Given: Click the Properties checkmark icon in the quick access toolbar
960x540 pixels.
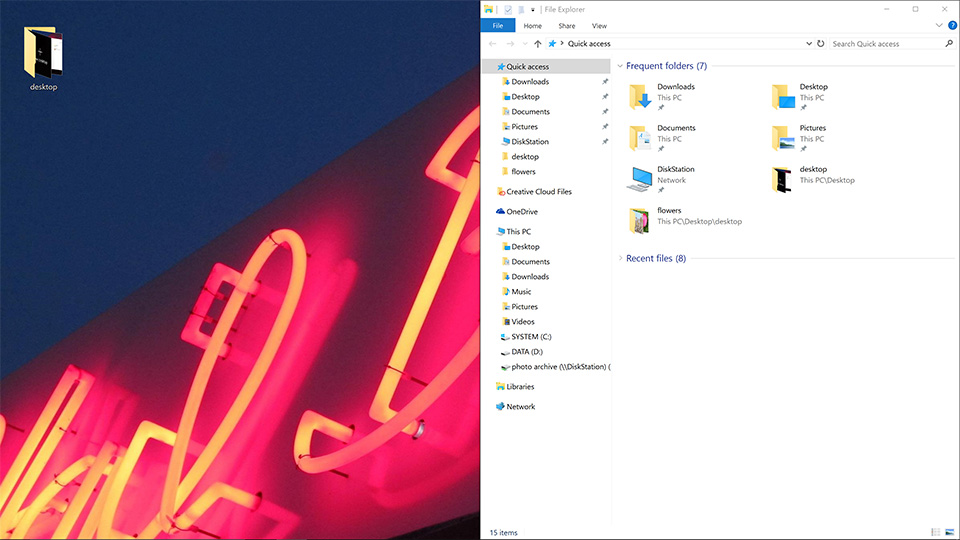Looking at the screenshot, I should (x=508, y=10).
